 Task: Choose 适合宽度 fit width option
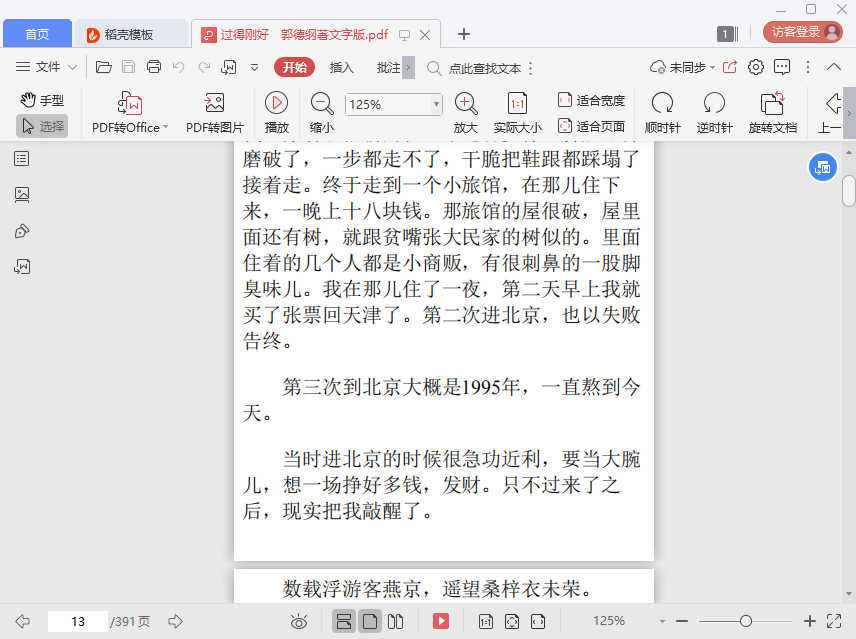[x=591, y=100]
